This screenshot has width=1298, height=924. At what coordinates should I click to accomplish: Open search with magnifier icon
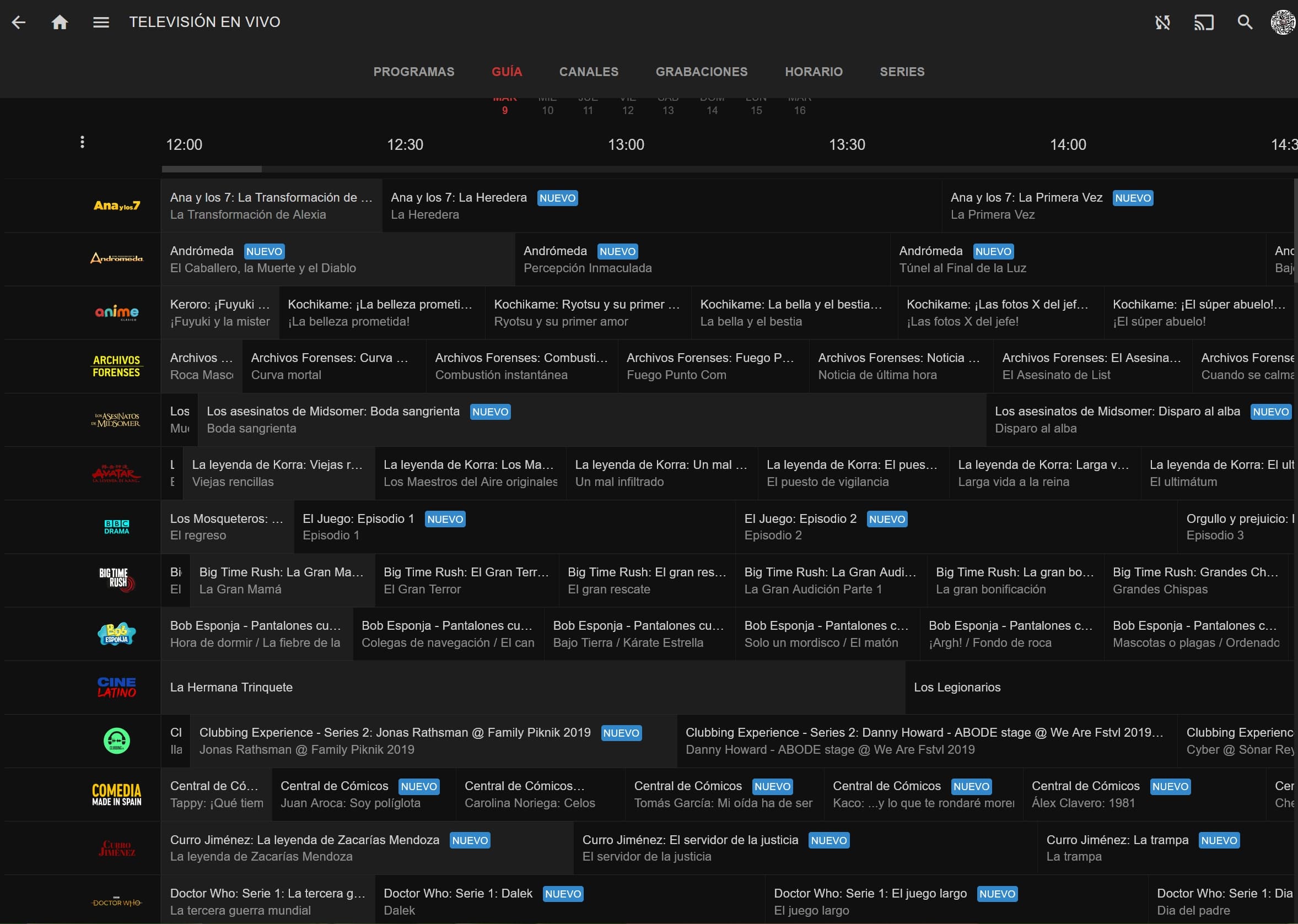tap(1245, 22)
